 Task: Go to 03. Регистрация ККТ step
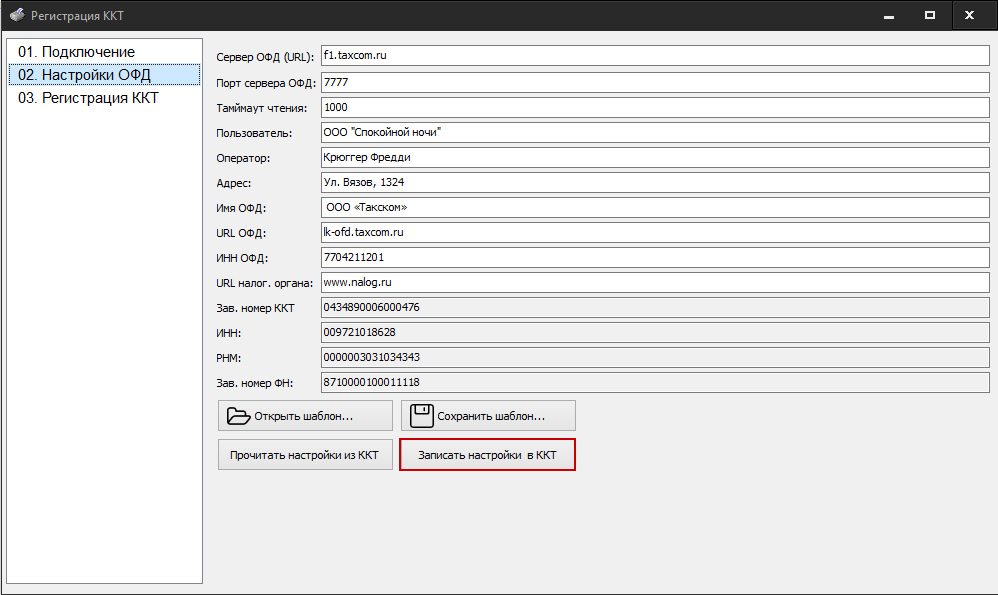88,98
